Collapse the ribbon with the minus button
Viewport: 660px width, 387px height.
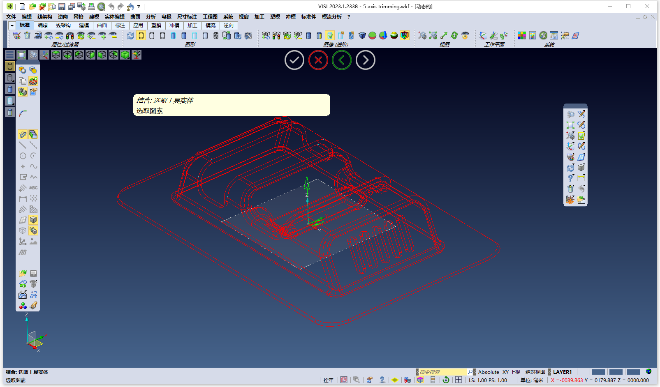pyautogui.click(x=12, y=26)
